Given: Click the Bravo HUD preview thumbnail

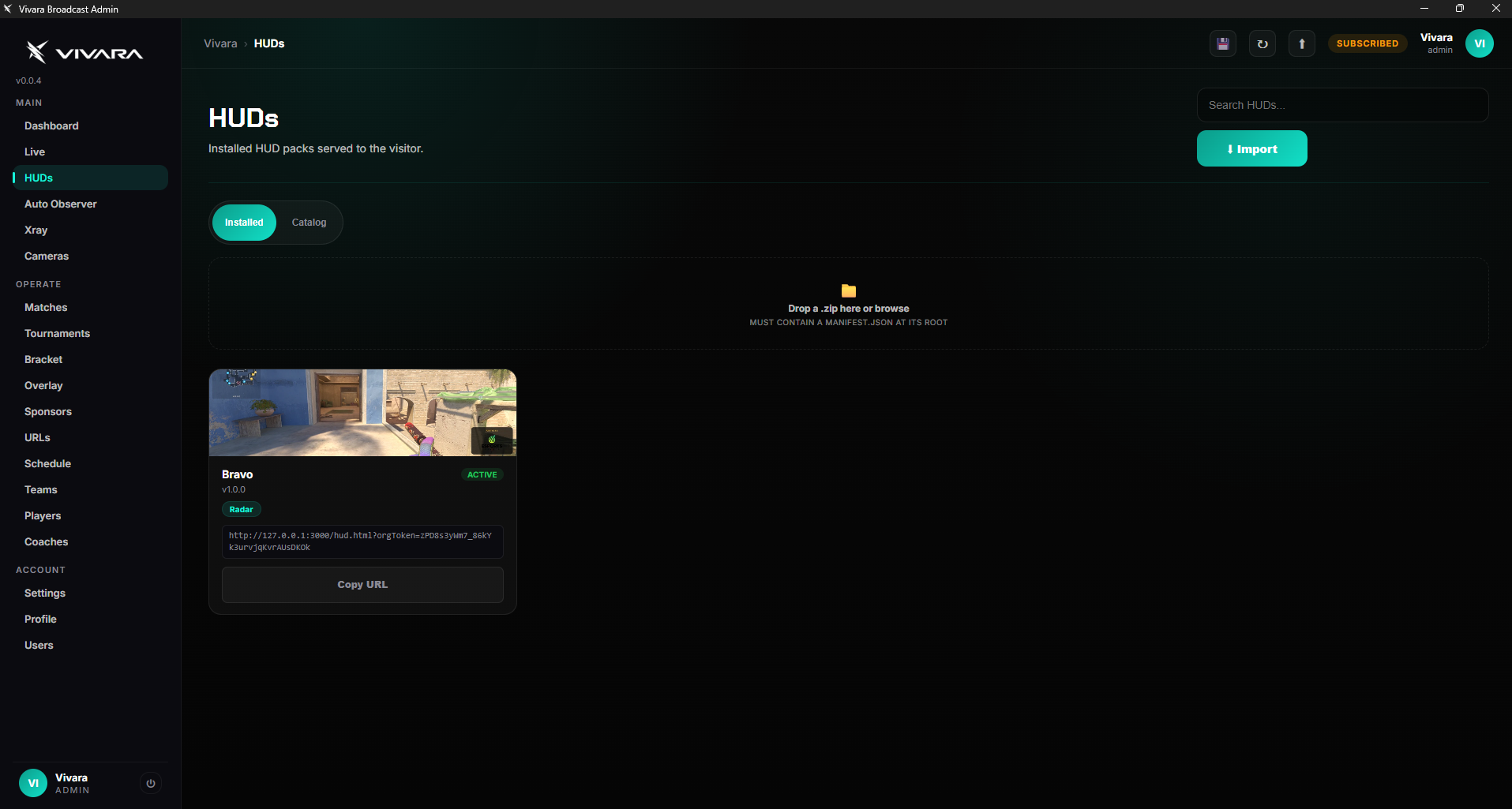Looking at the screenshot, I should [x=362, y=413].
